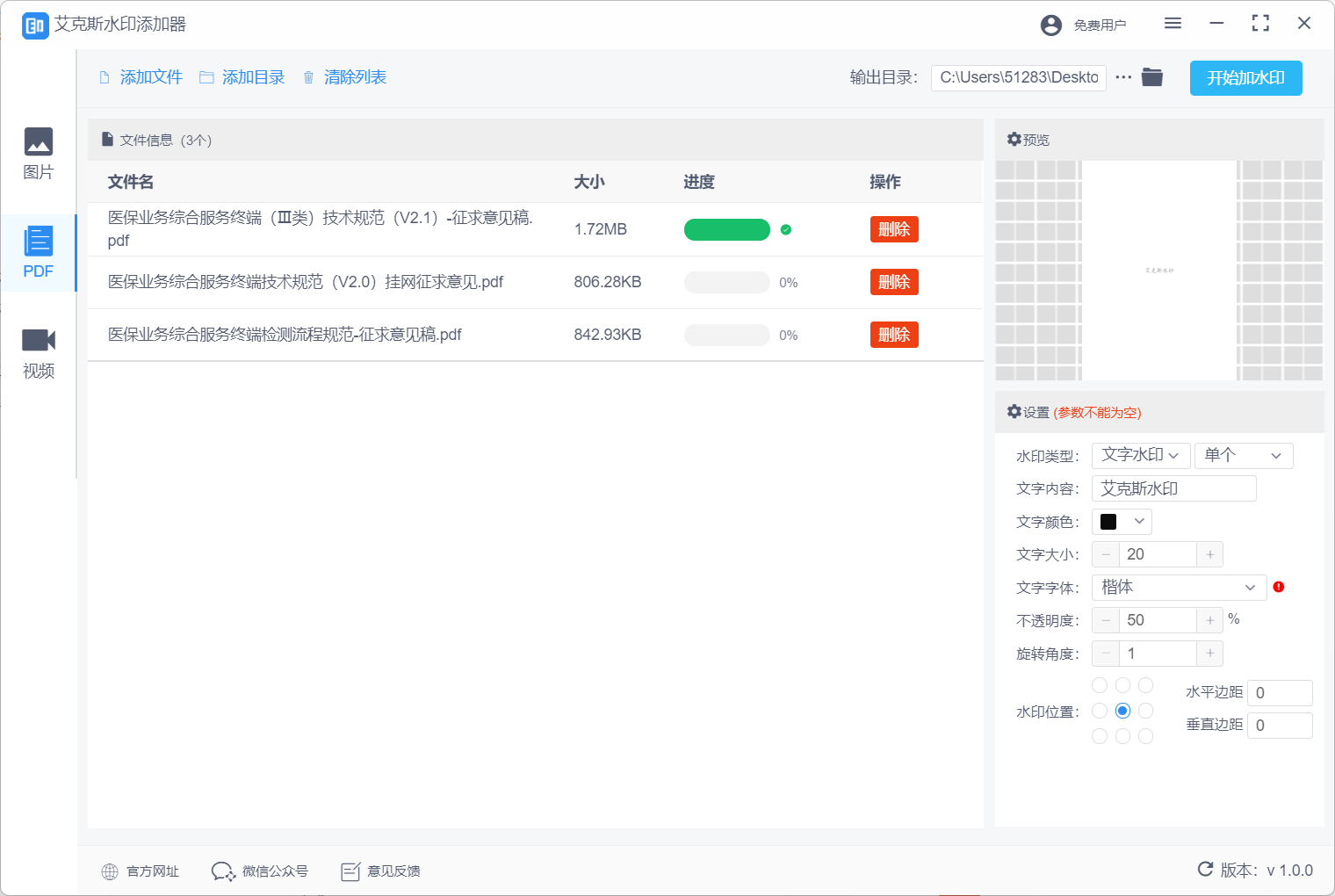1335x896 pixels.
Task: Click 清除列表 to clear the list
Action: tap(345, 77)
